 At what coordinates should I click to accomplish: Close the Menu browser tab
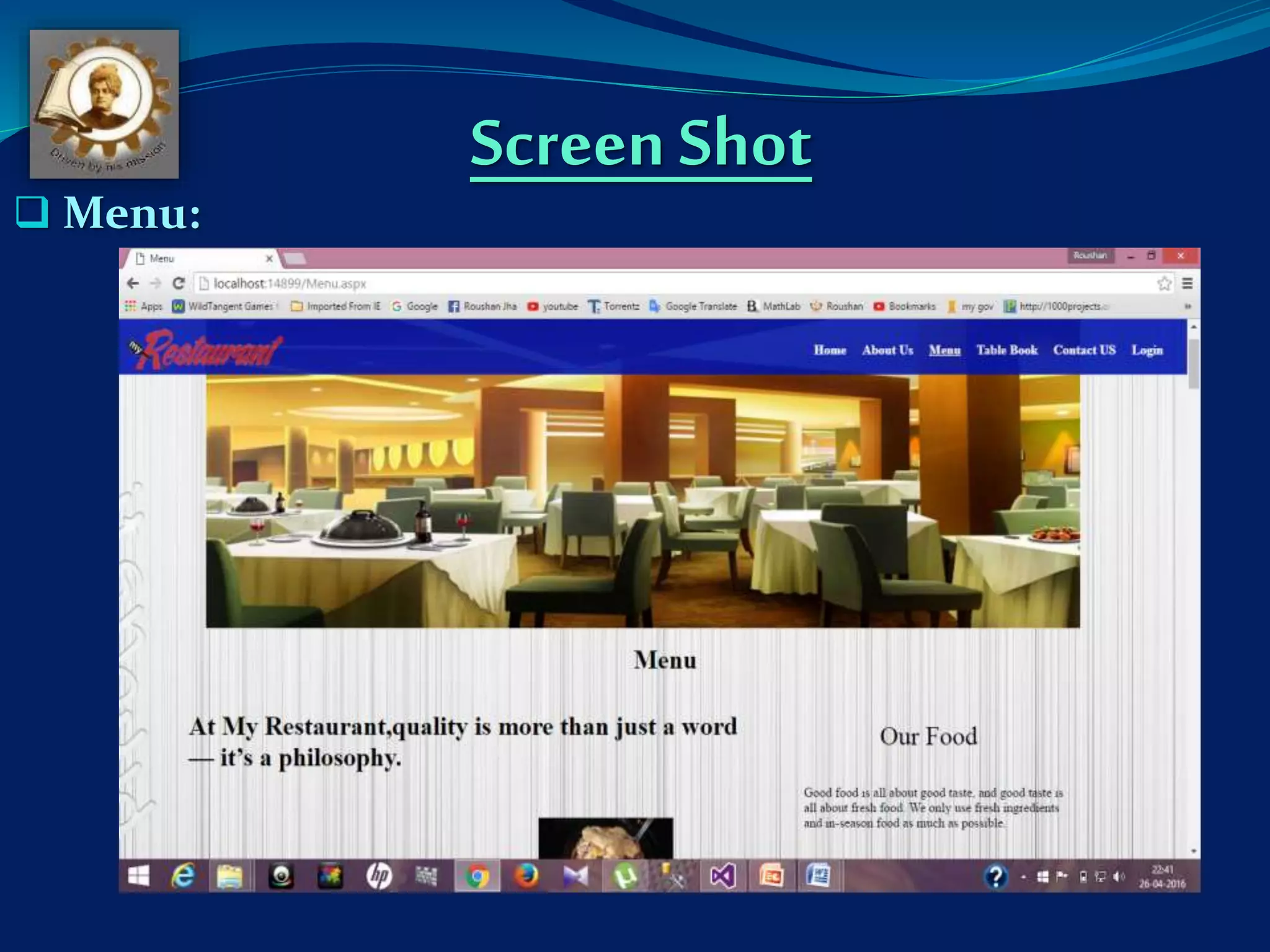tap(269, 258)
